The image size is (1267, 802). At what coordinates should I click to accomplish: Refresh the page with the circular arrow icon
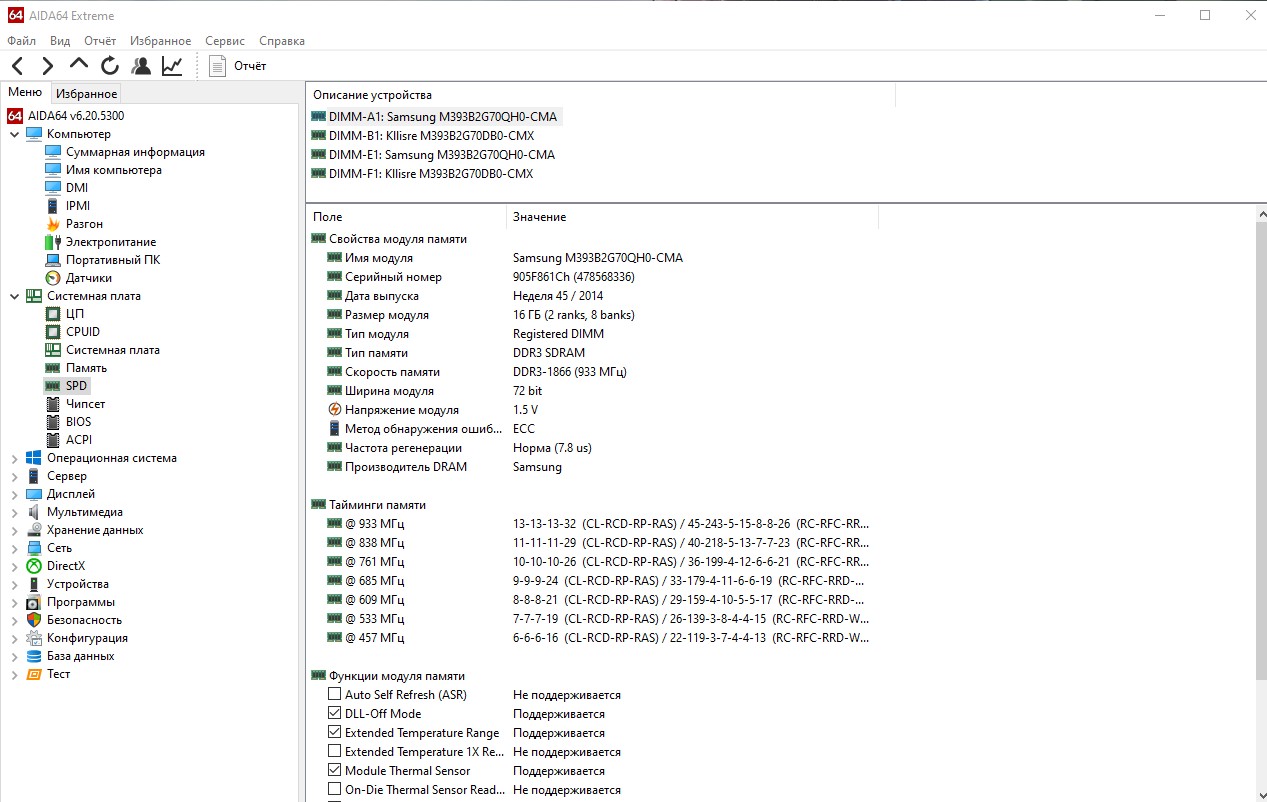click(110, 66)
